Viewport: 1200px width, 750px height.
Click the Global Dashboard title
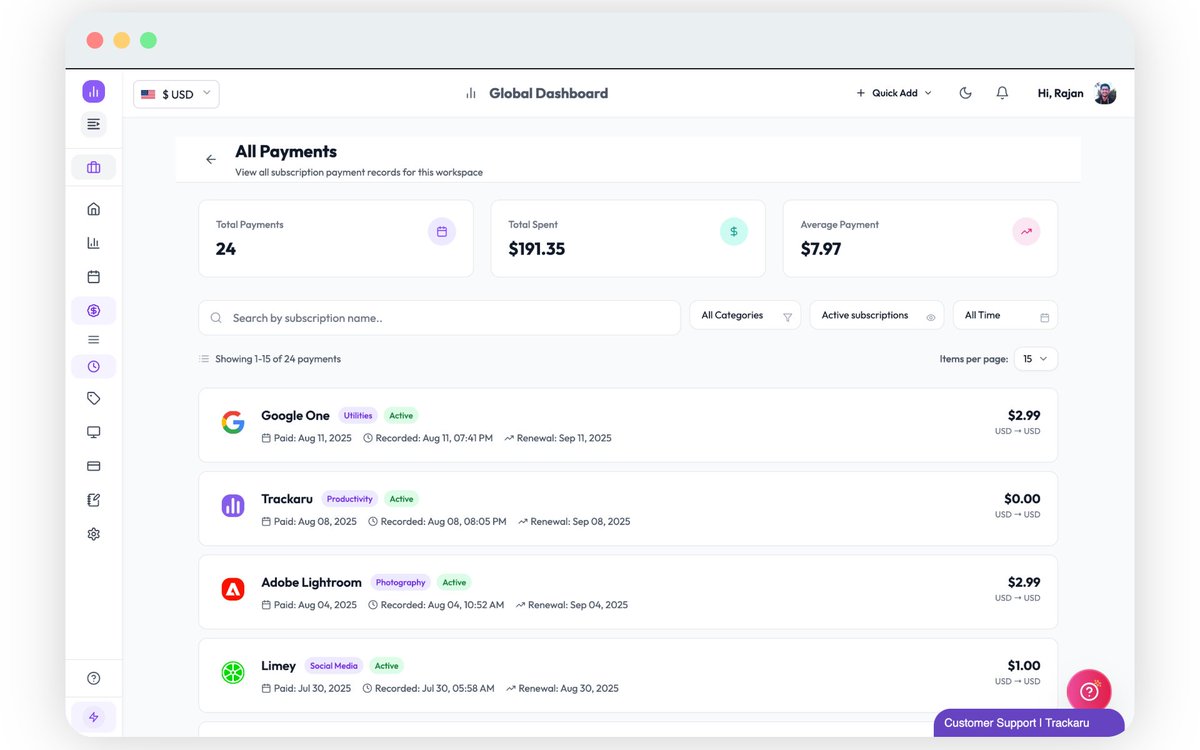pyautogui.click(x=548, y=93)
